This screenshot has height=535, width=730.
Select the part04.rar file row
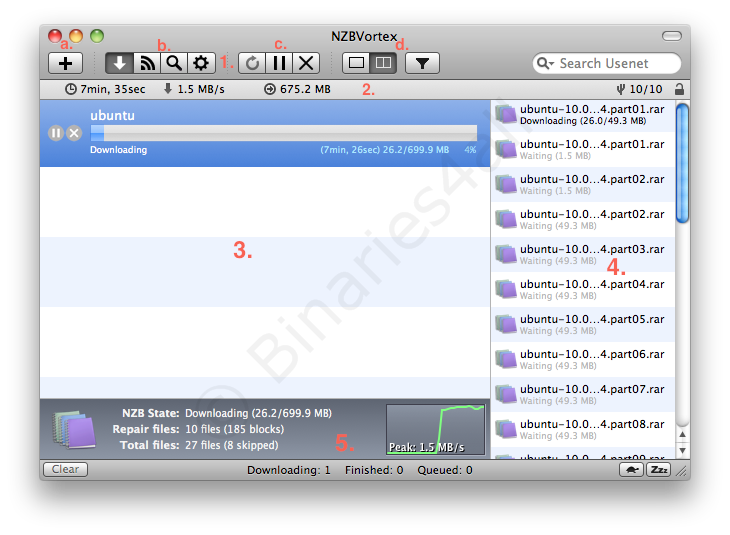[583, 289]
